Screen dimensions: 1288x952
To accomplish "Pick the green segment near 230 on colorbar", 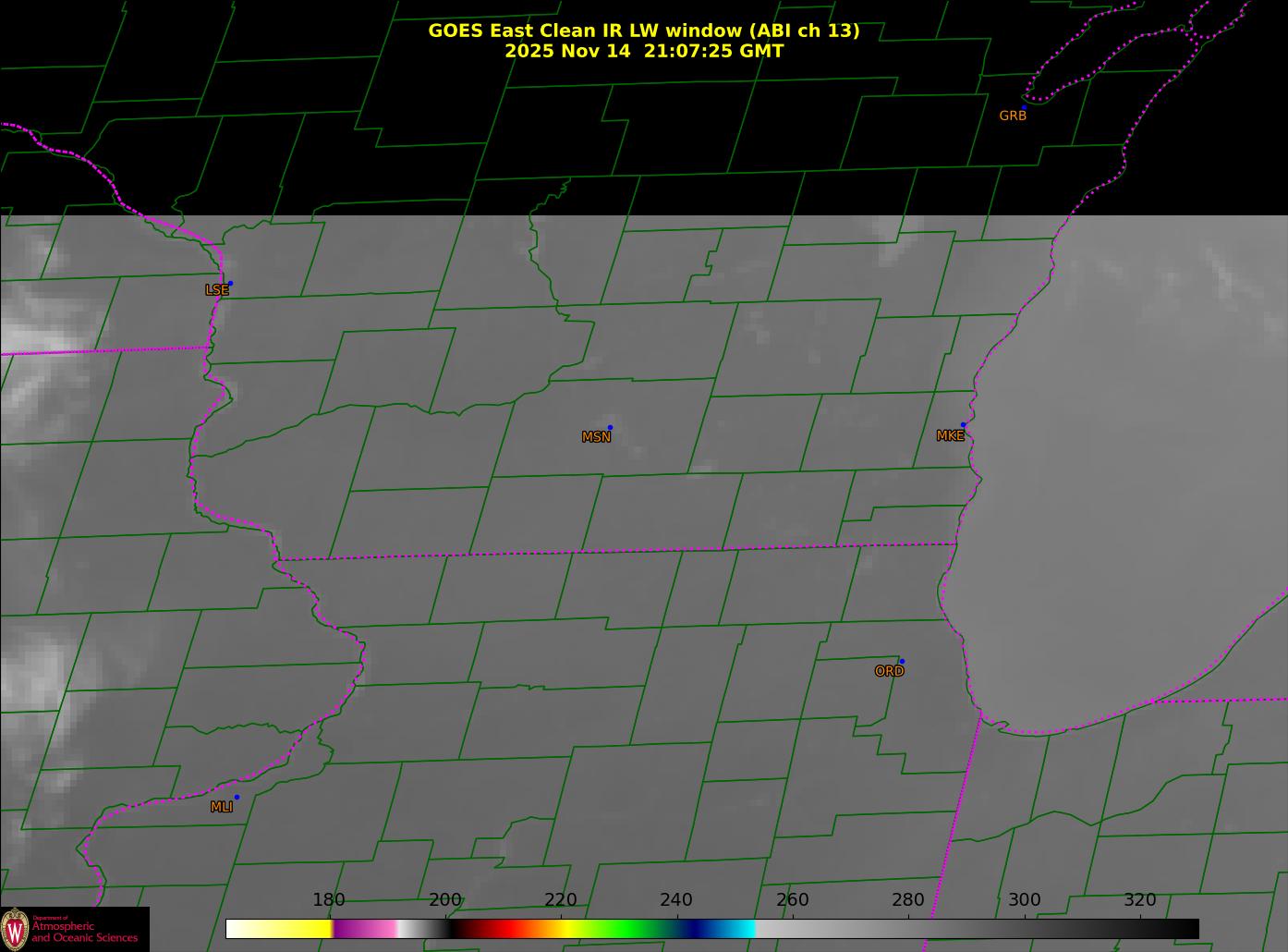I will (619, 929).
